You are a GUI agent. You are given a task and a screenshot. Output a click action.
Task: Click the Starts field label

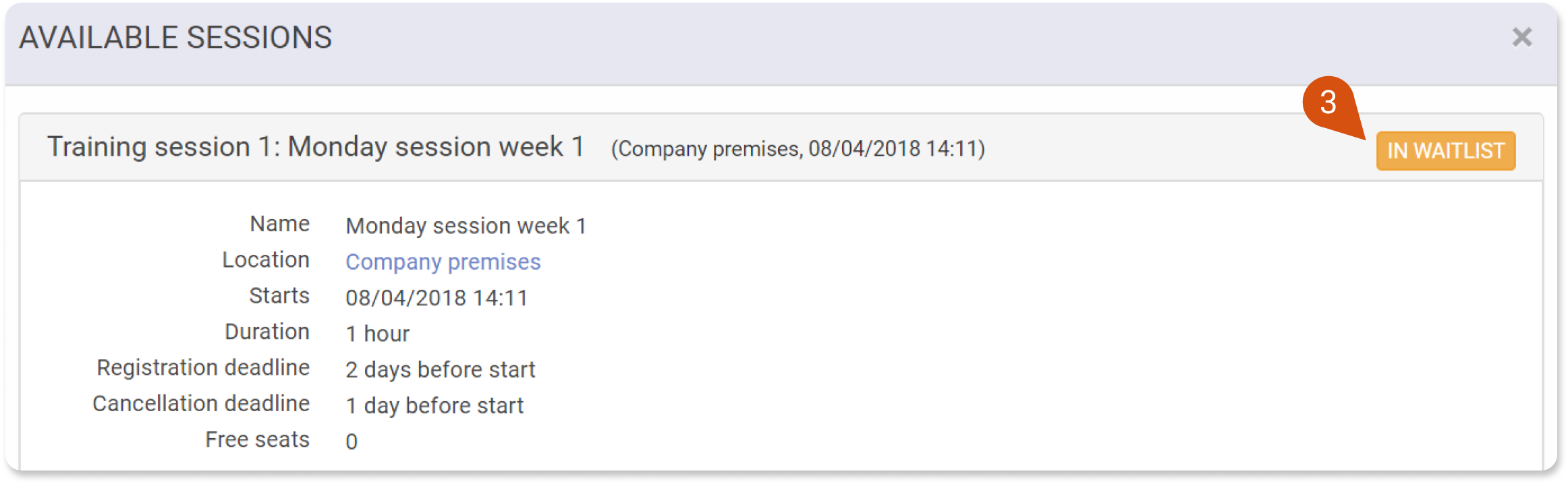(279, 295)
